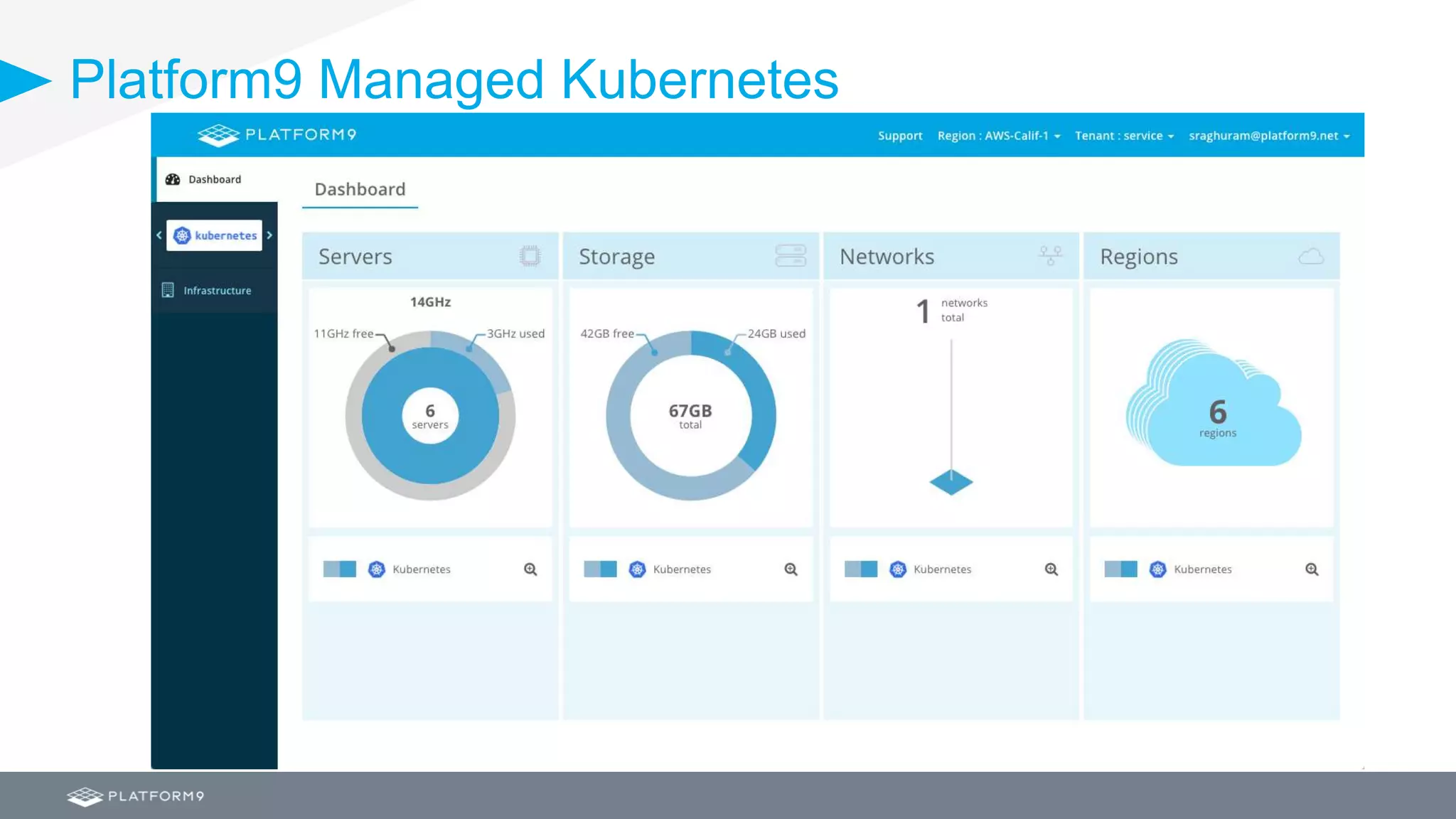Screen dimensions: 1456x819
Task: Toggle the blue switch under Regions card
Action: click(x=1120, y=569)
